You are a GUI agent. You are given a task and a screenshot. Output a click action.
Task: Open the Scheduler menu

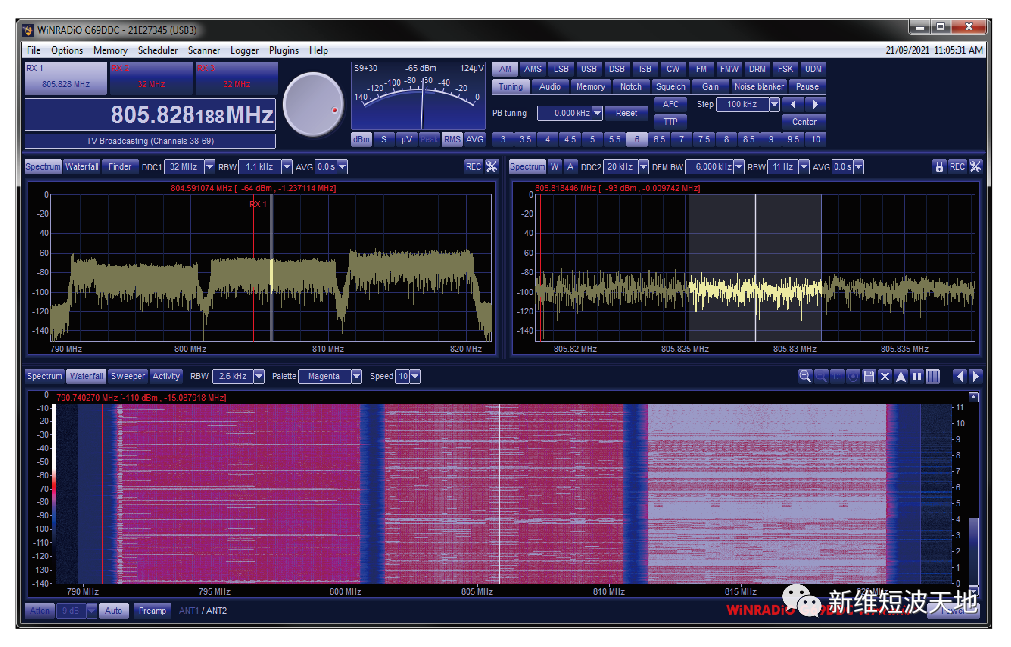coord(158,50)
